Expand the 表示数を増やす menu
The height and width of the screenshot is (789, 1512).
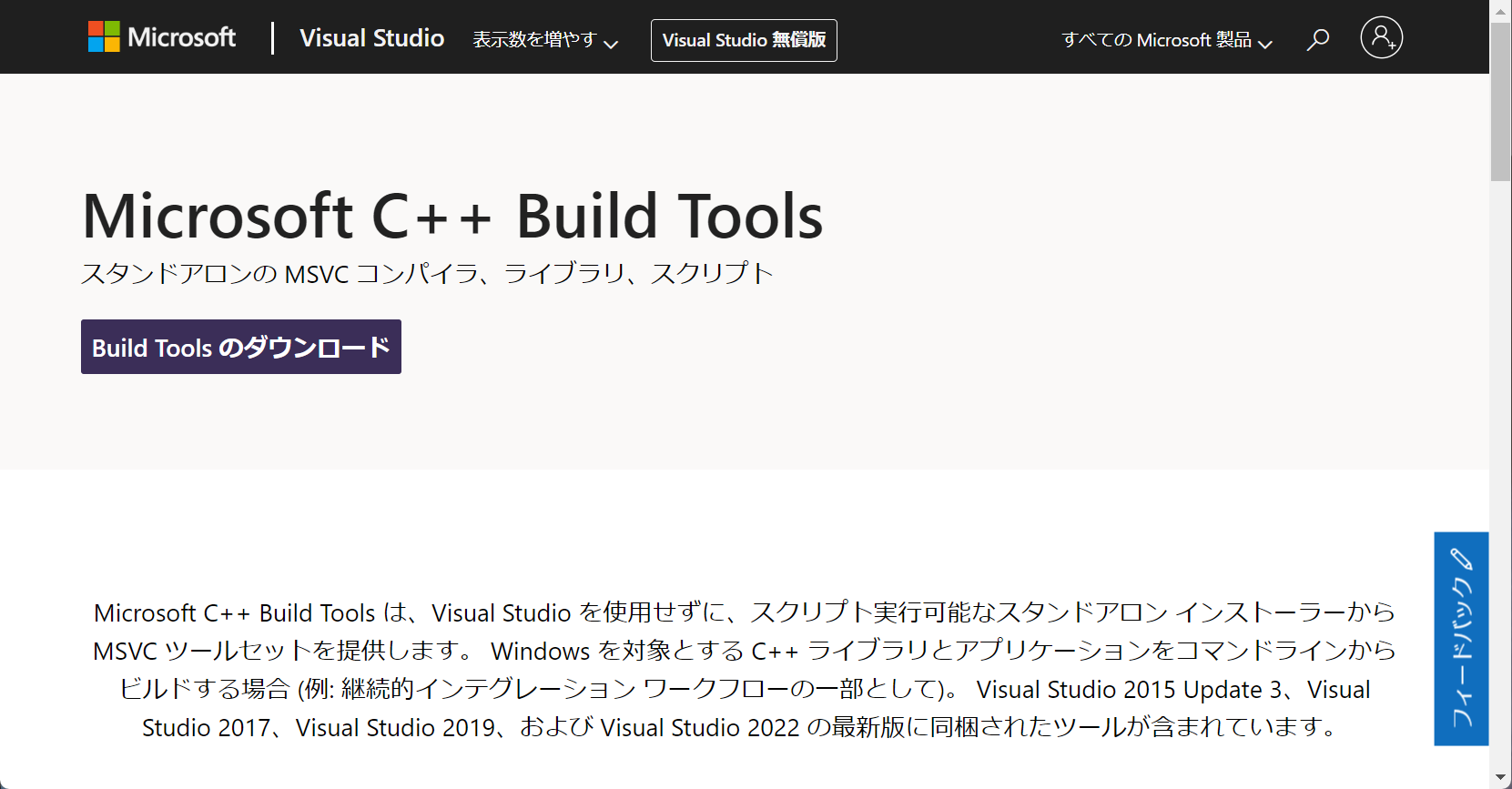545,40
